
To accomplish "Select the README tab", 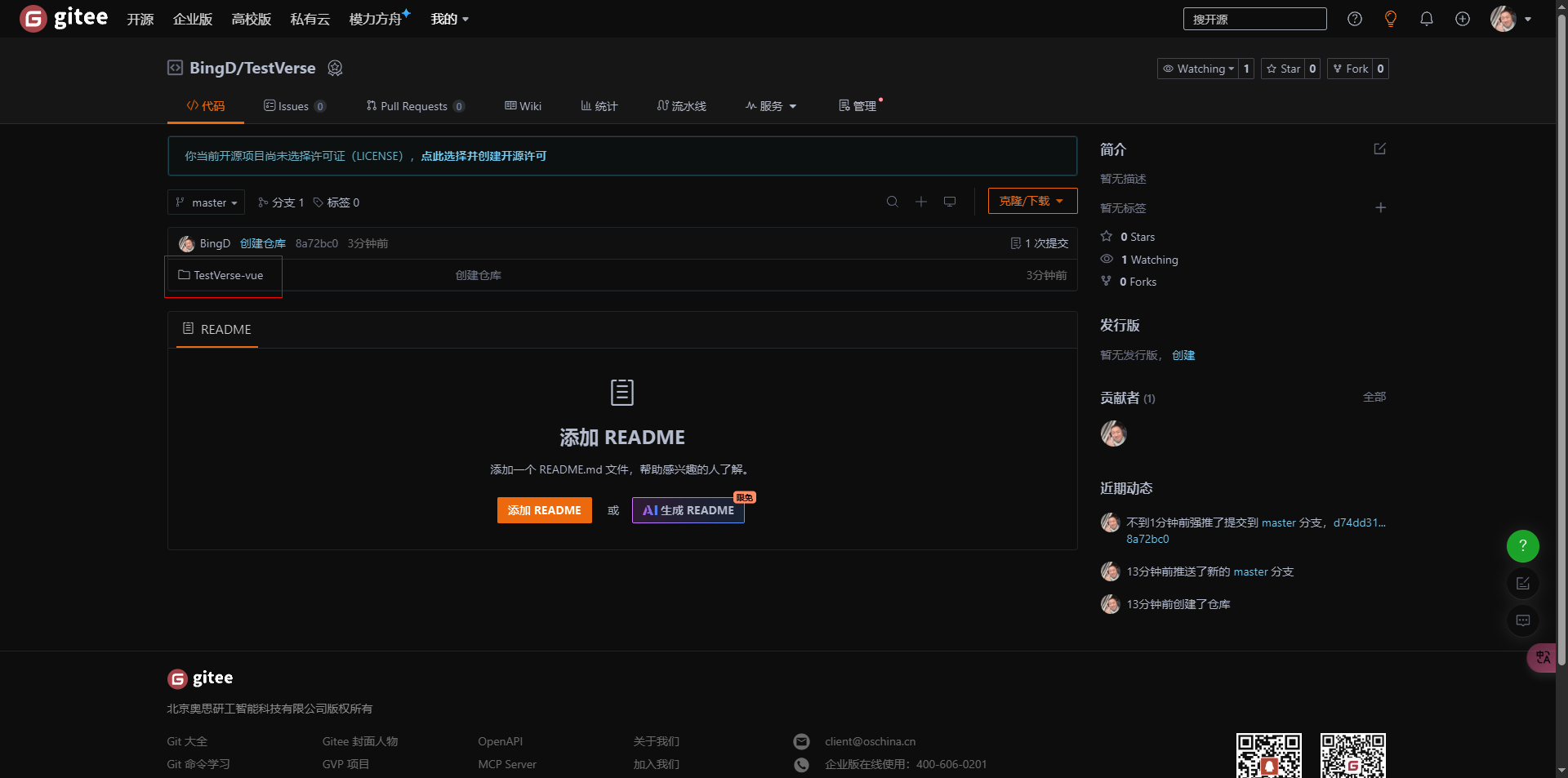I will [x=217, y=329].
